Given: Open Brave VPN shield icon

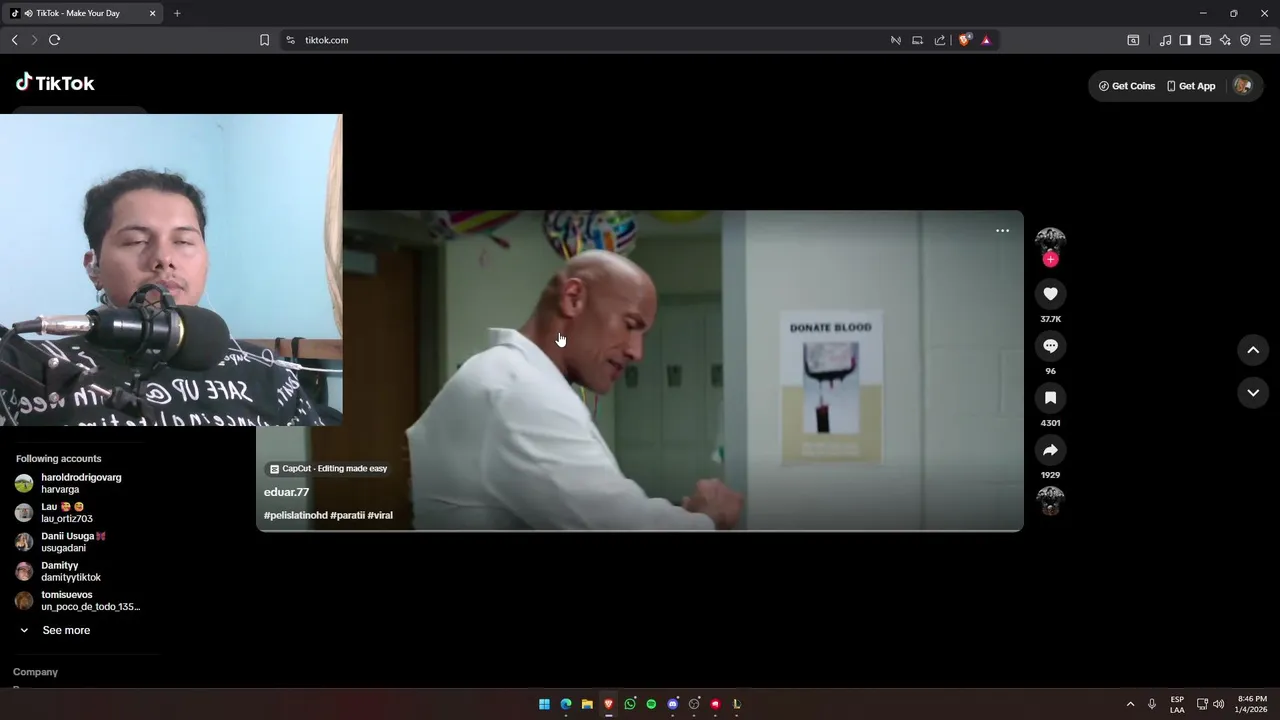Looking at the screenshot, I should [x=1245, y=40].
